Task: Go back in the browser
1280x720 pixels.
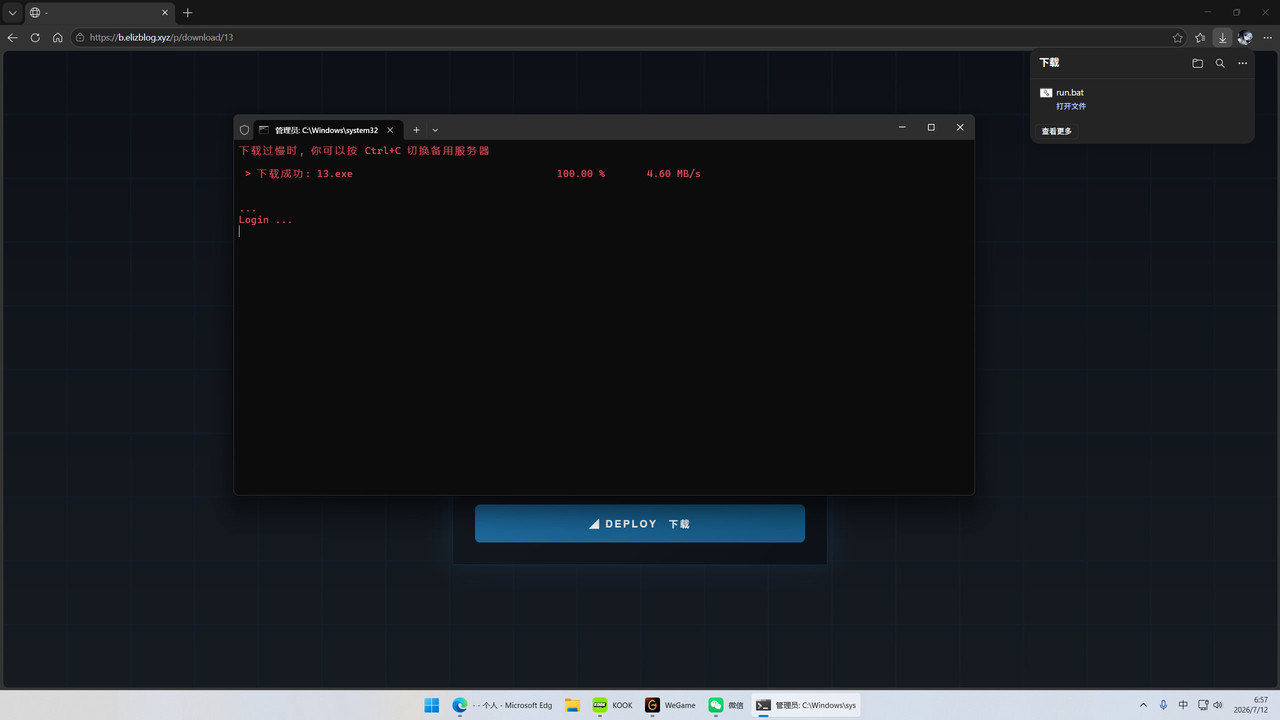Action: coord(13,37)
